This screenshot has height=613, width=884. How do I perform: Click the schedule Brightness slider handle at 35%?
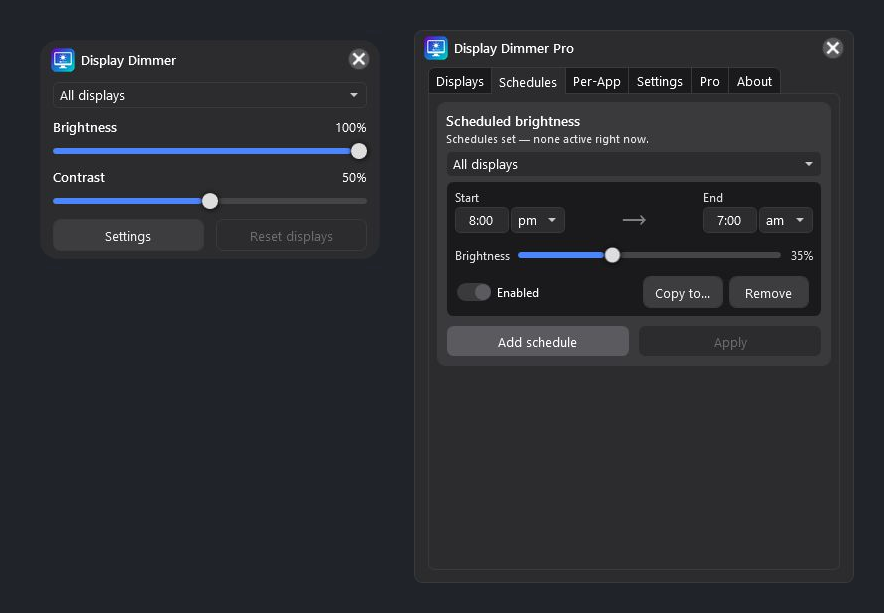coord(612,255)
